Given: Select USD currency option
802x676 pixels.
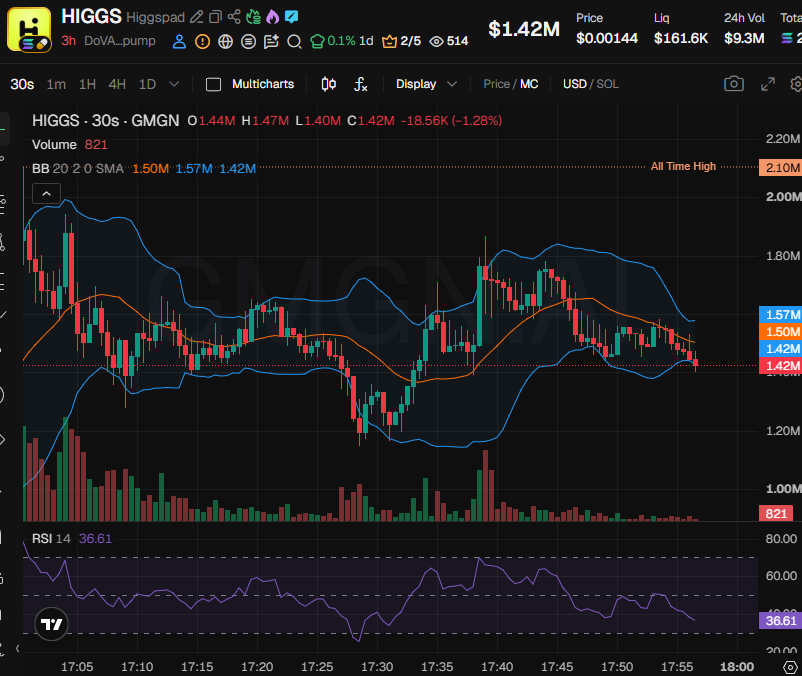Looking at the screenshot, I should click(574, 84).
